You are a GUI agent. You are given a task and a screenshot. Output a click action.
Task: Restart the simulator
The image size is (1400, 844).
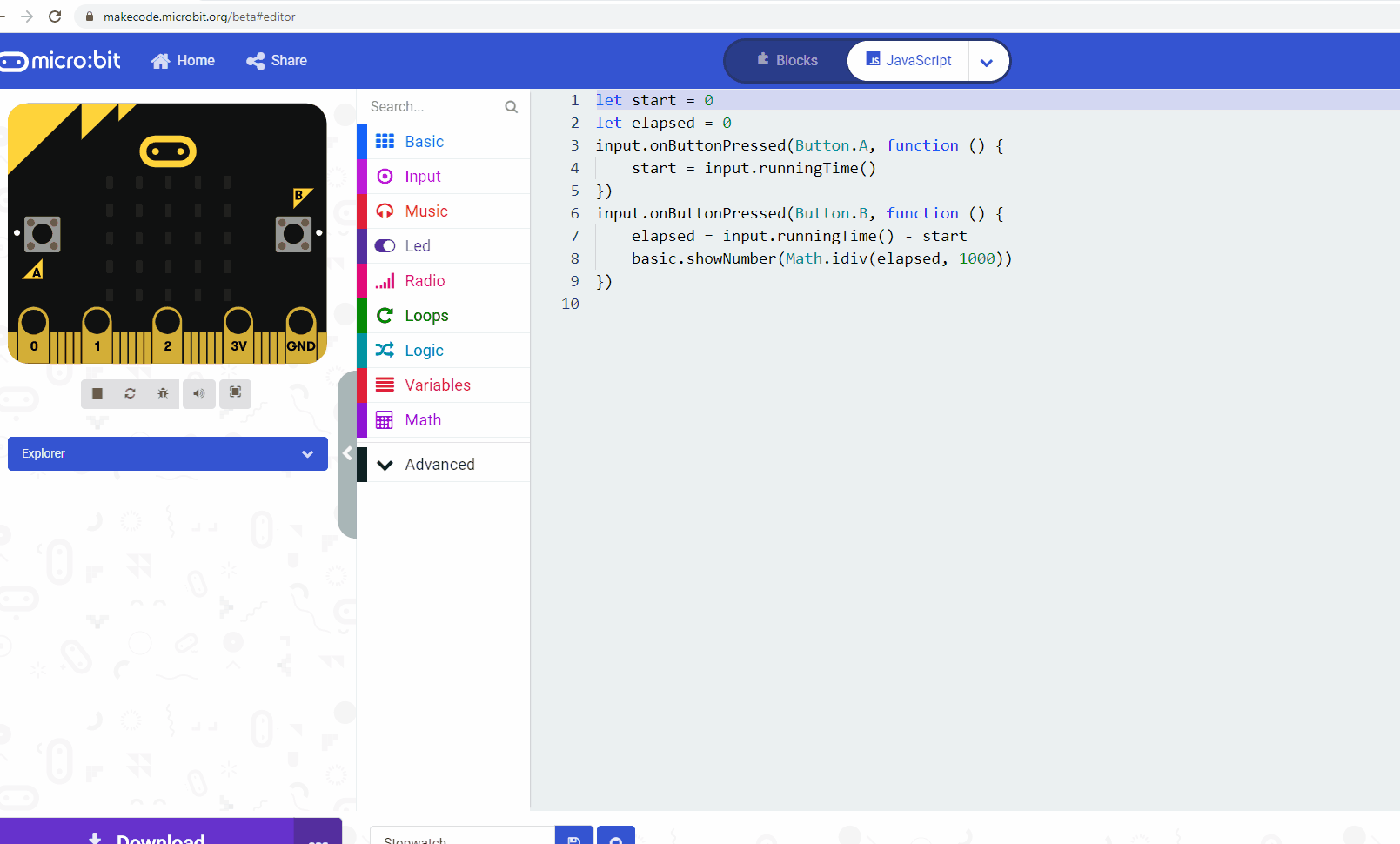pos(129,393)
